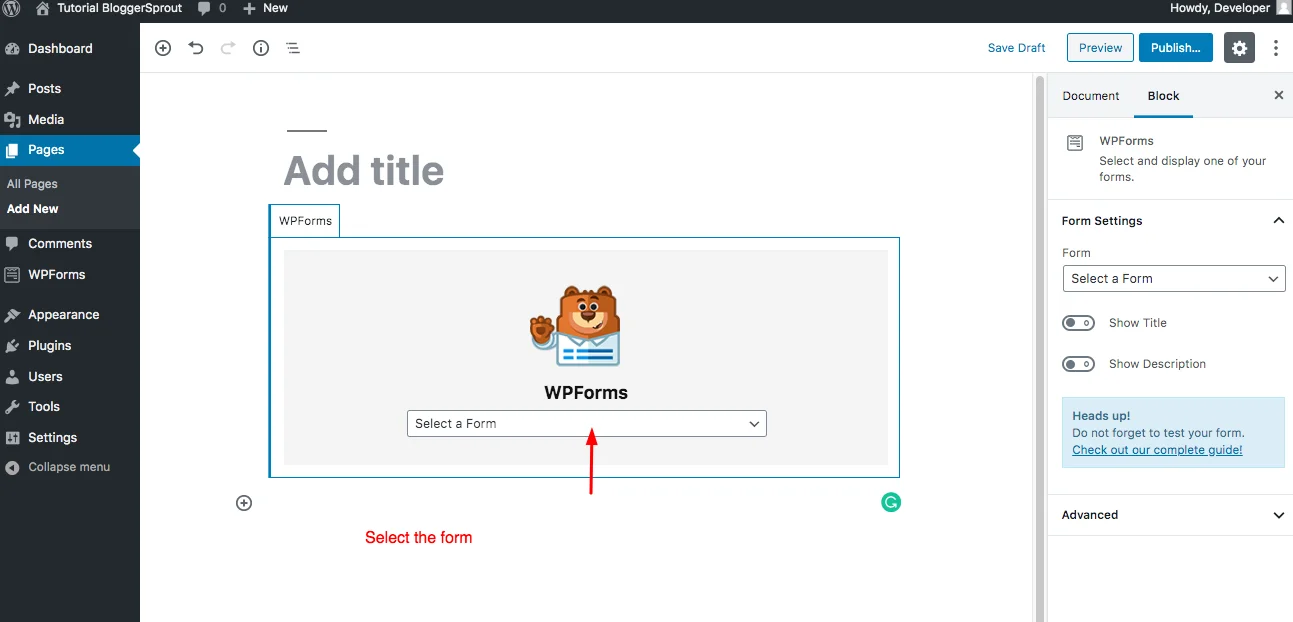
Task: Add a block below WPForms block
Action: pyautogui.click(x=244, y=503)
